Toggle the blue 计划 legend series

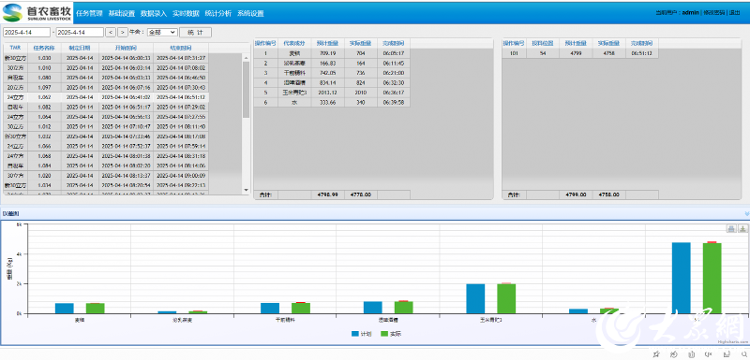[363, 334]
